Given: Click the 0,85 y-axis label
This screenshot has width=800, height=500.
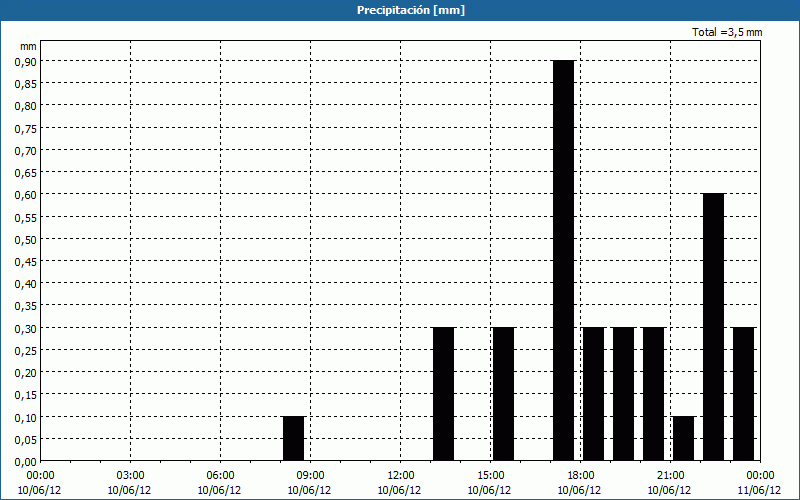Looking at the screenshot, I should pos(25,84).
